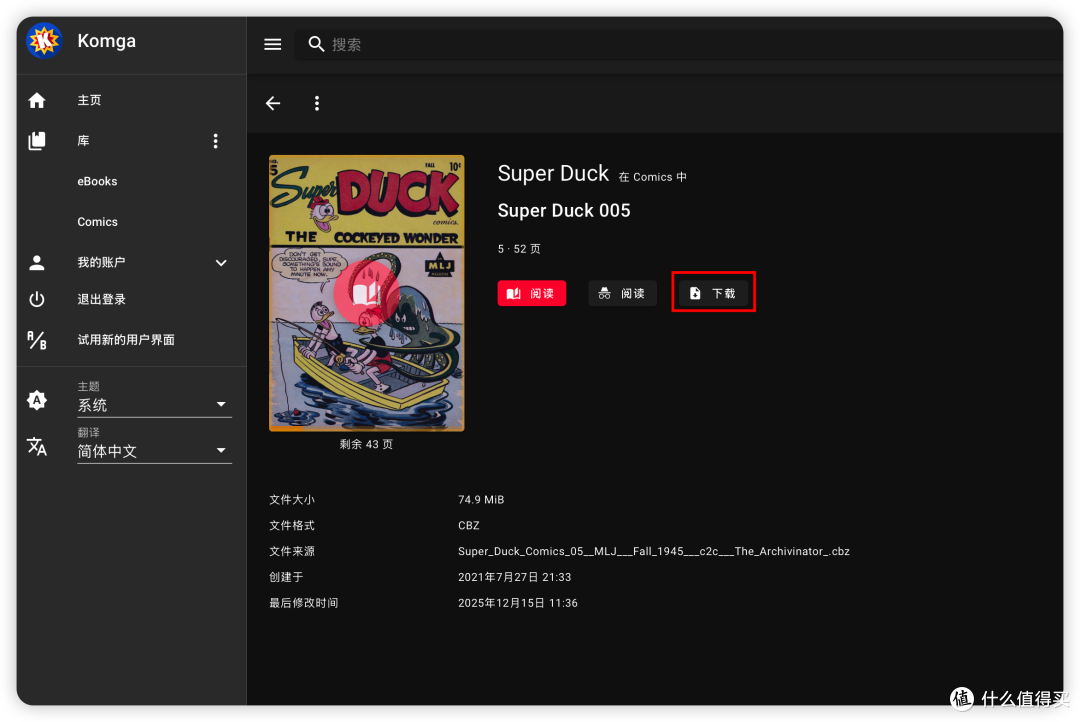Viewport: 1080px width, 722px height.
Task: Click the 我的账户 person icon
Action: pos(37,262)
